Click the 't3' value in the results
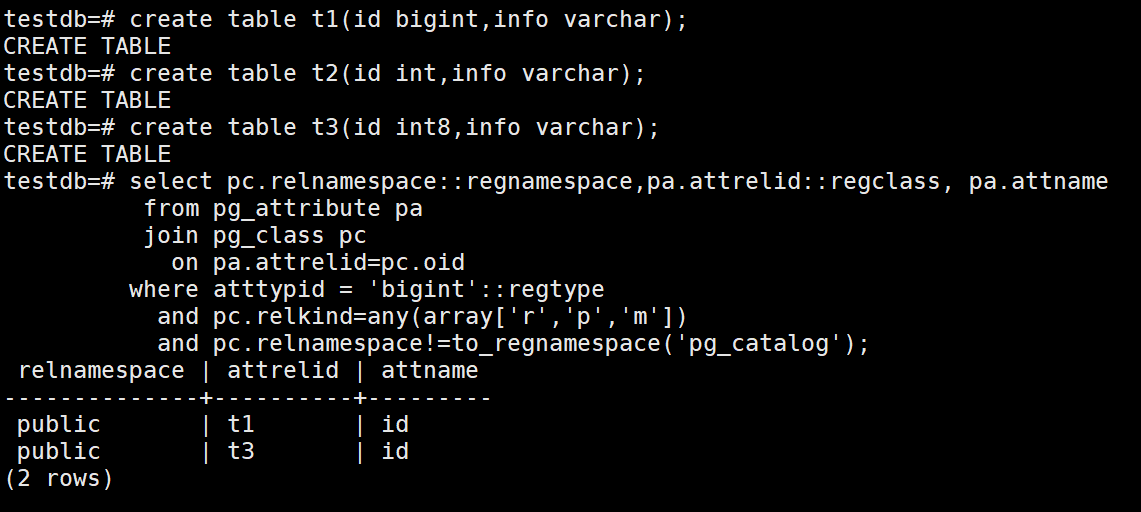Image resolution: width=1141 pixels, height=512 pixels. coord(241,451)
